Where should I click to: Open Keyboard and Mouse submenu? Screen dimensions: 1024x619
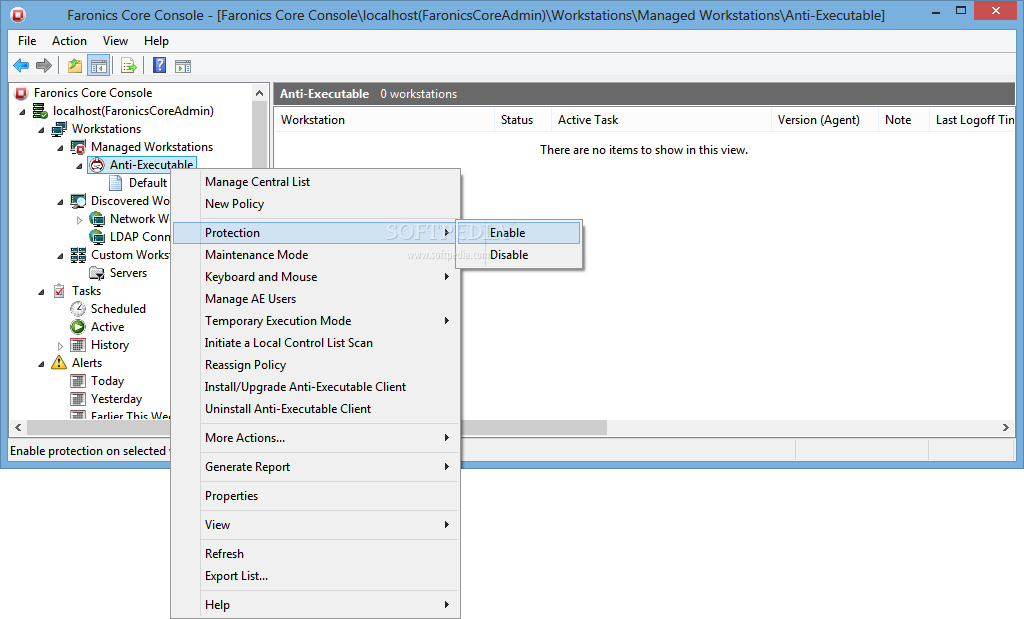tap(316, 277)
